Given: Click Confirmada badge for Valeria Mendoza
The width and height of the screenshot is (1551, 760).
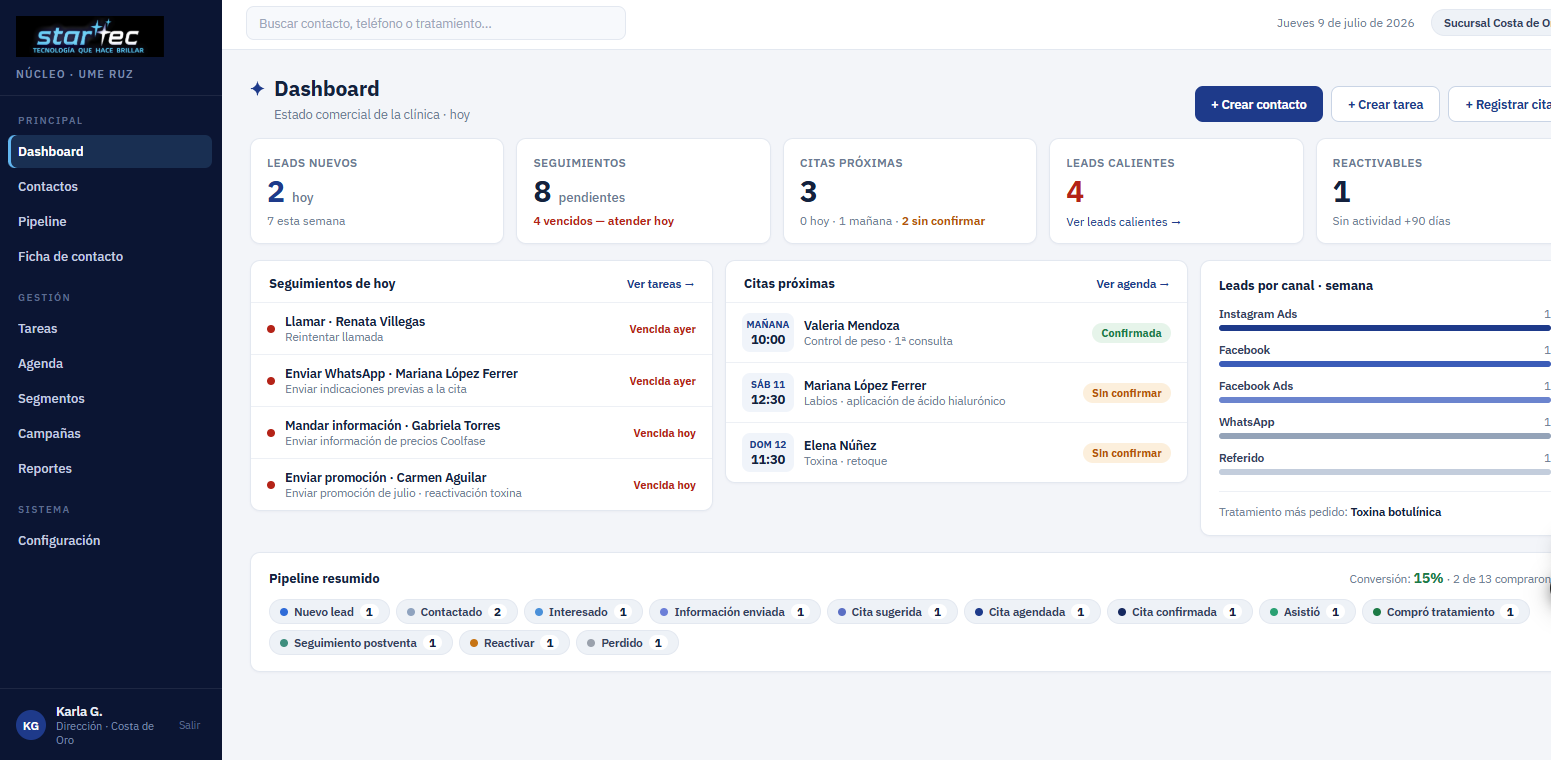Looking at the screenshot, I should 1131,333.
